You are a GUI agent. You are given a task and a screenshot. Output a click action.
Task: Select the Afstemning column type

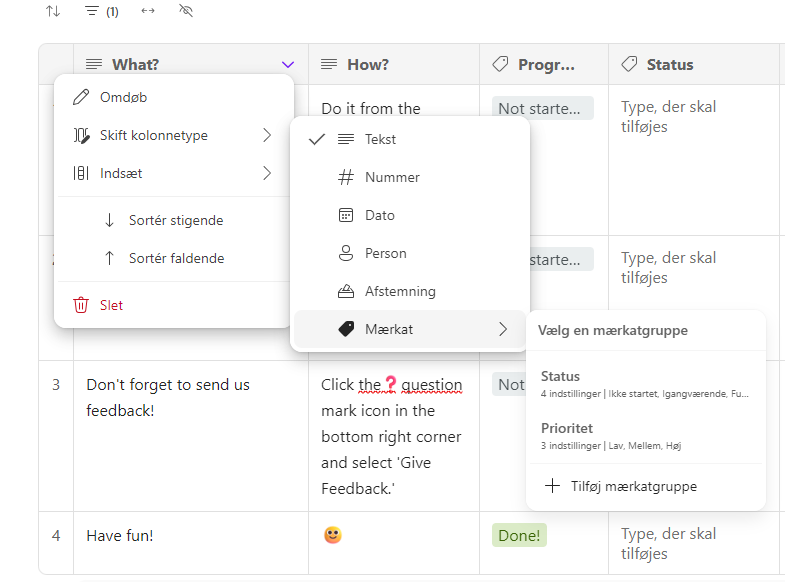[x=410, y=291]
